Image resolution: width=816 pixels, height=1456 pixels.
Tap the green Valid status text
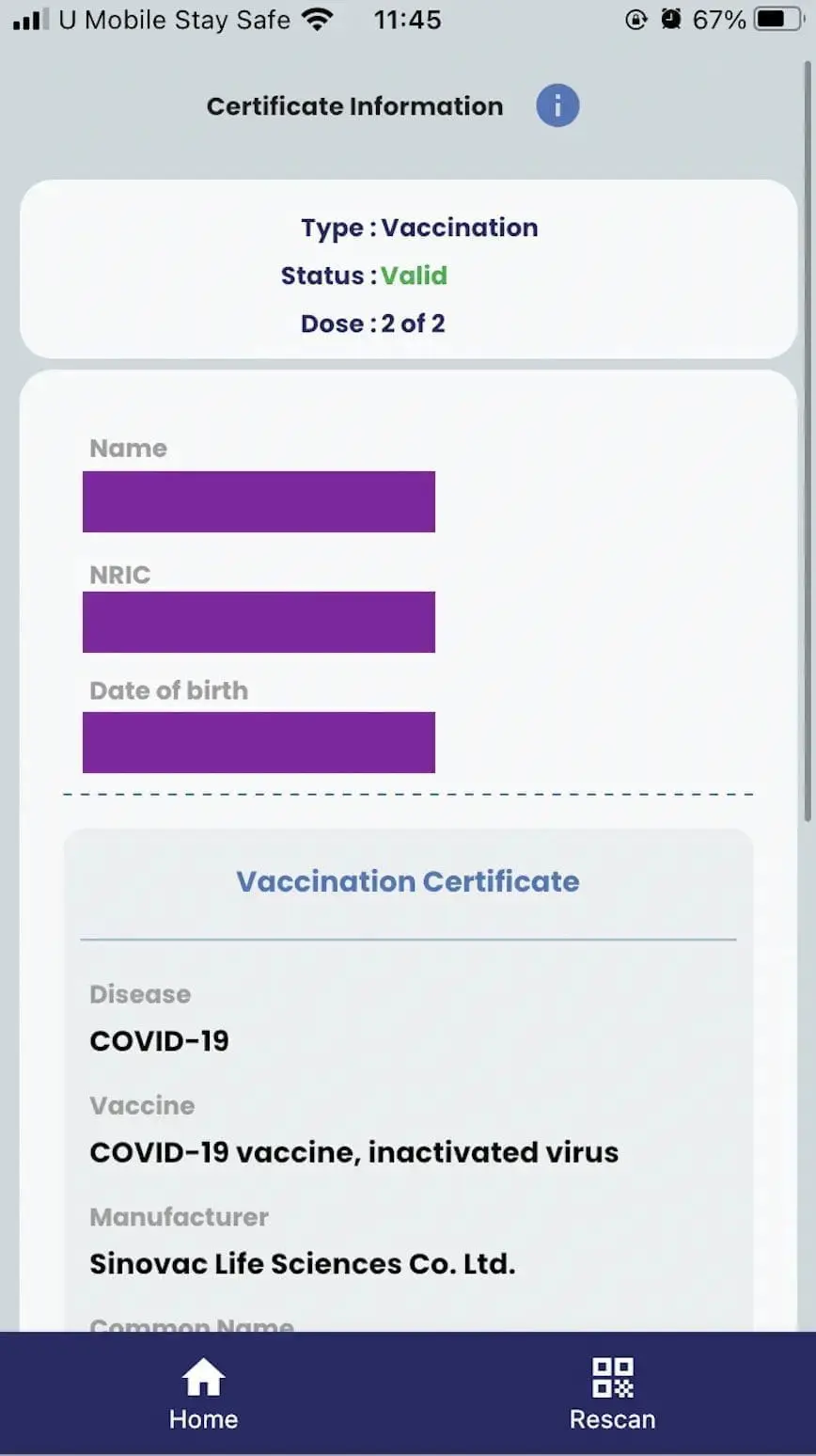pos(414,276)
